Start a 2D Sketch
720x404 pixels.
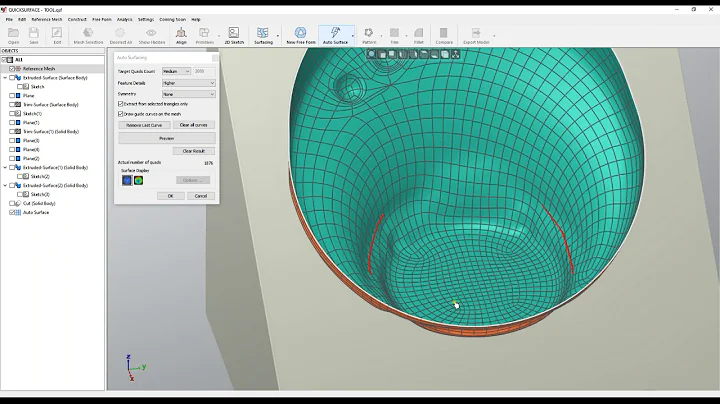tap(234, 35)
